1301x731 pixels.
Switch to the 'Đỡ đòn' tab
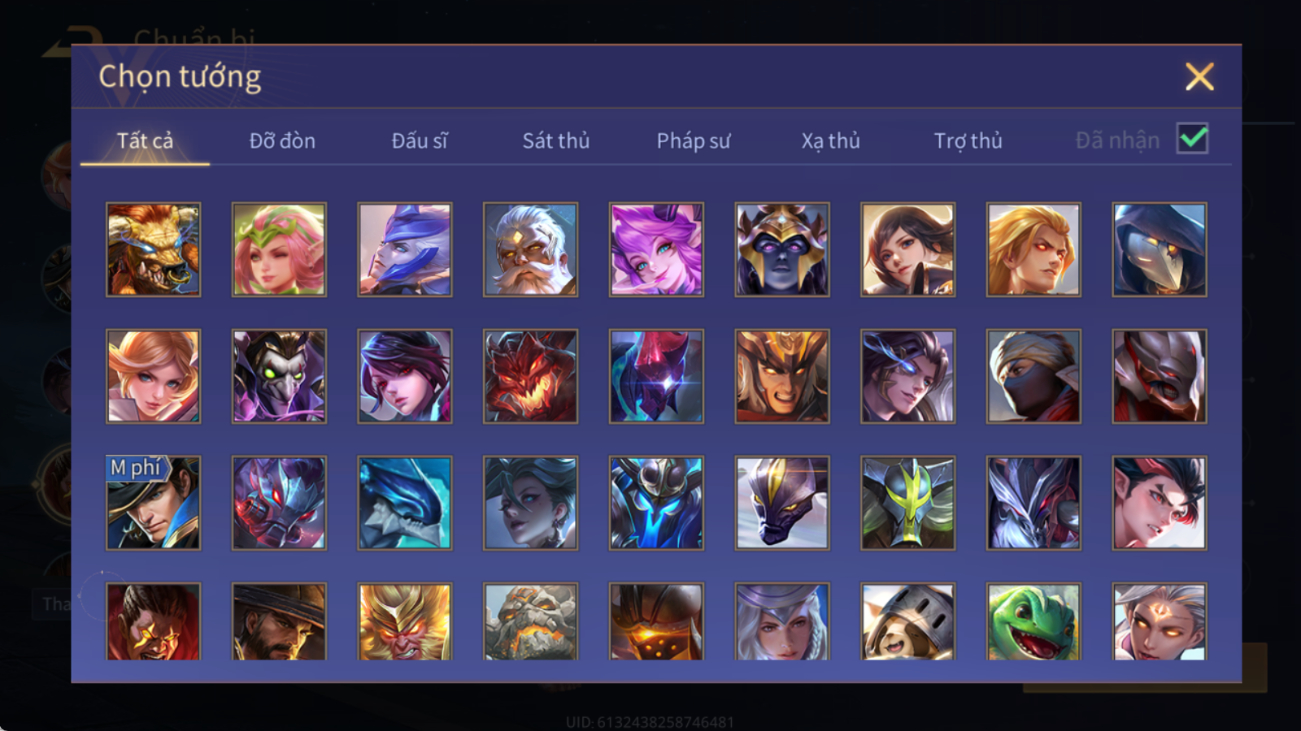click(282, 141)
